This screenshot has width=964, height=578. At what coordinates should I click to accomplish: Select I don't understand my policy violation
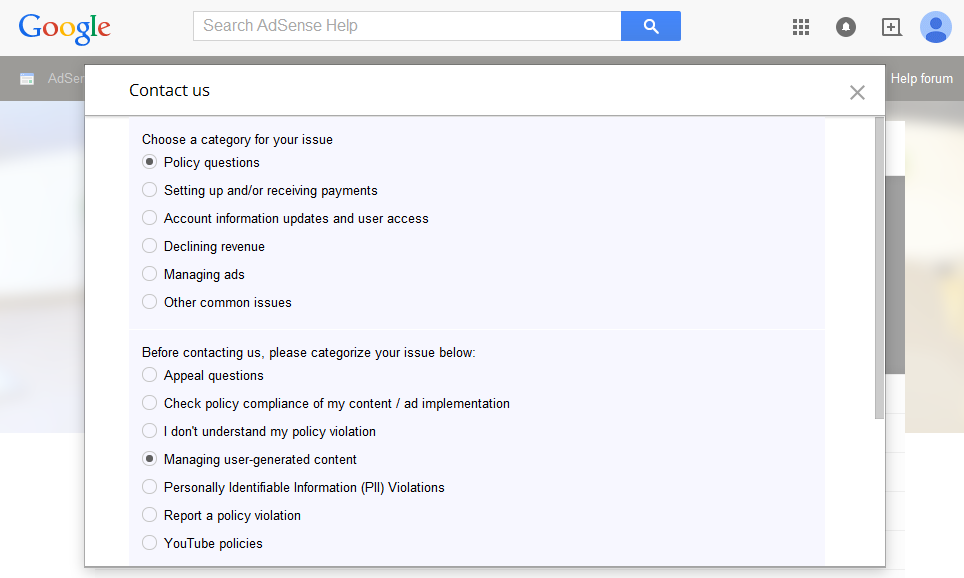coord(150,431)
